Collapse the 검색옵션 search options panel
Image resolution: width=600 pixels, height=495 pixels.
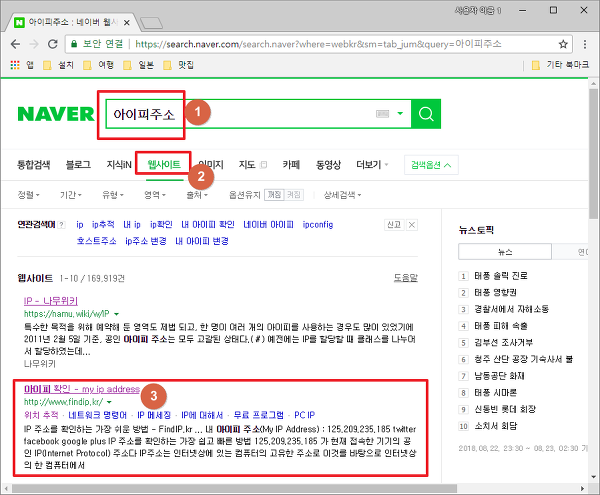click(431, 165)
